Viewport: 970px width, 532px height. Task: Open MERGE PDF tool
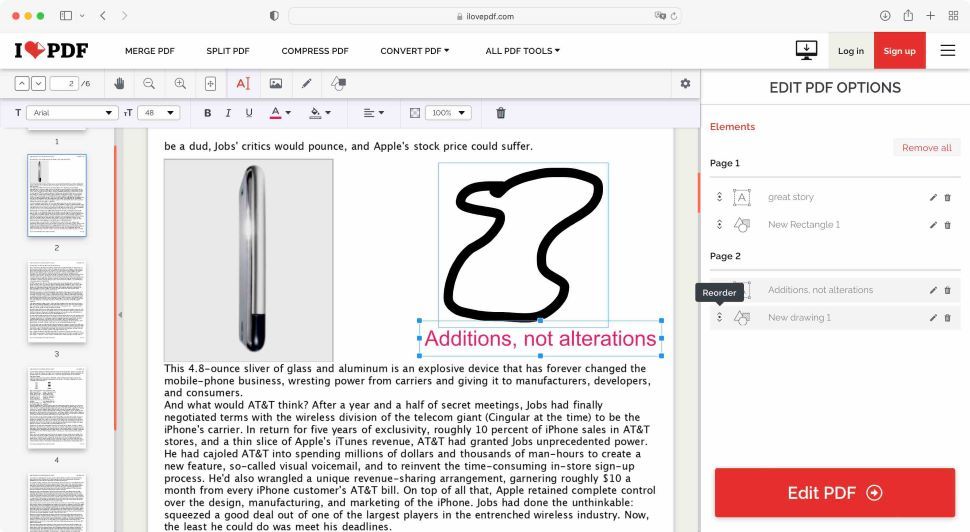point(150,51)
